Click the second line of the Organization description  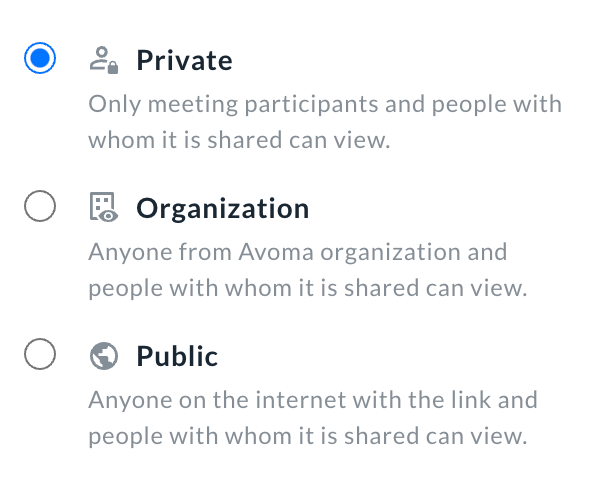coord(308,288)
